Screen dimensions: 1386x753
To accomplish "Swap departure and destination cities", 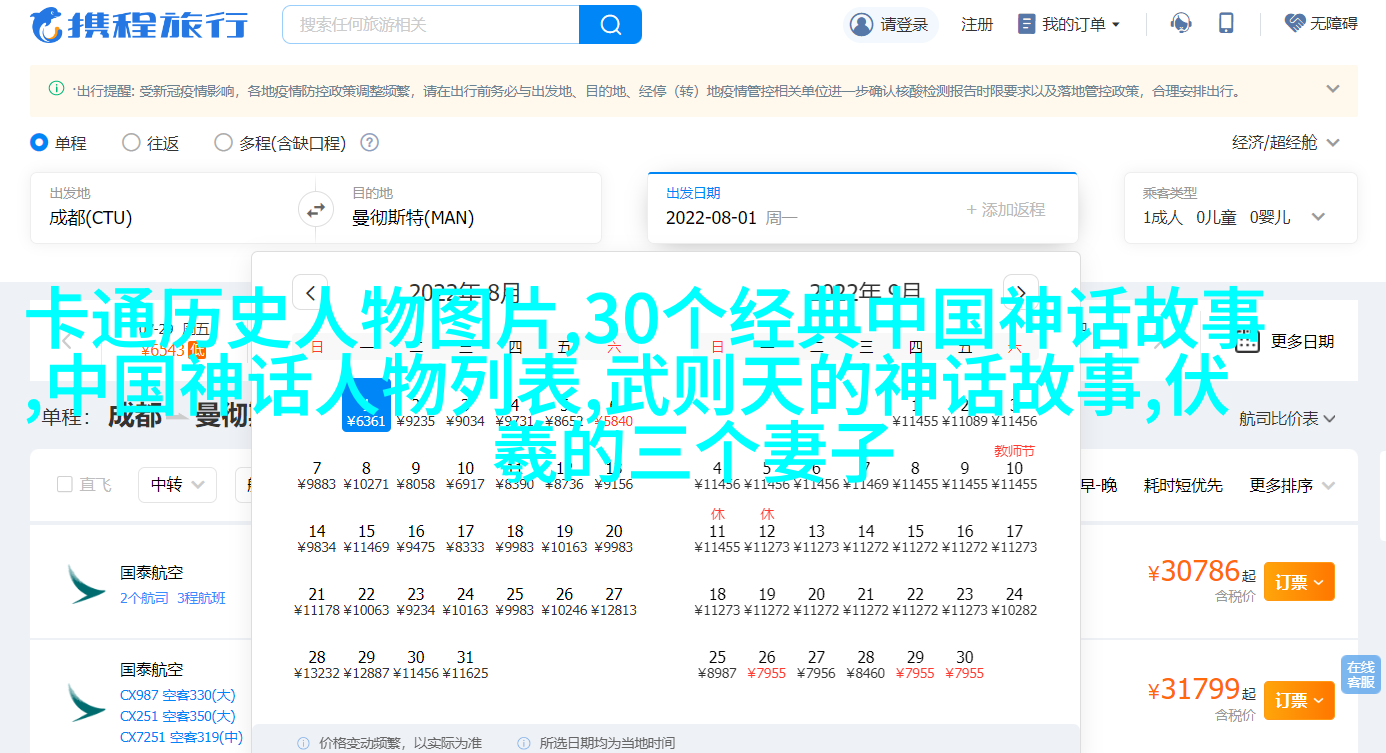I will pyautogui.click(x=316, y=210).
